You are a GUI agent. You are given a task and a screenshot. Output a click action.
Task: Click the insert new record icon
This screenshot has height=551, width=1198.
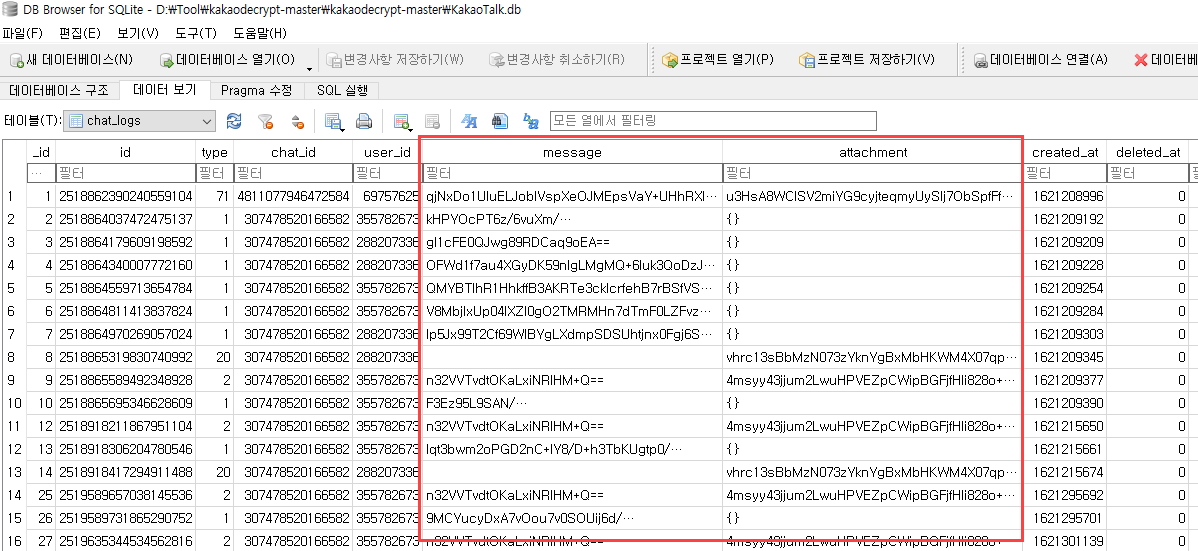point(402,121)
